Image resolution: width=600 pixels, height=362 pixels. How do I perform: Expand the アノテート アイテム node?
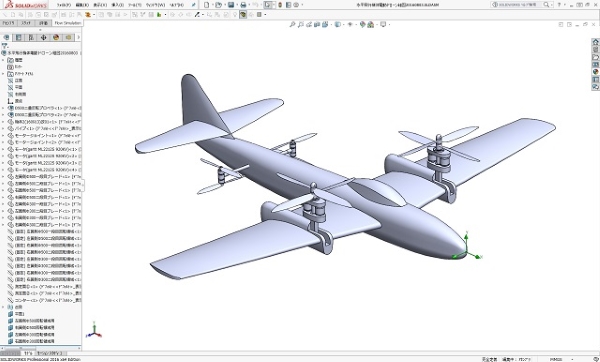pyautogui.click(x=3, y=73)
